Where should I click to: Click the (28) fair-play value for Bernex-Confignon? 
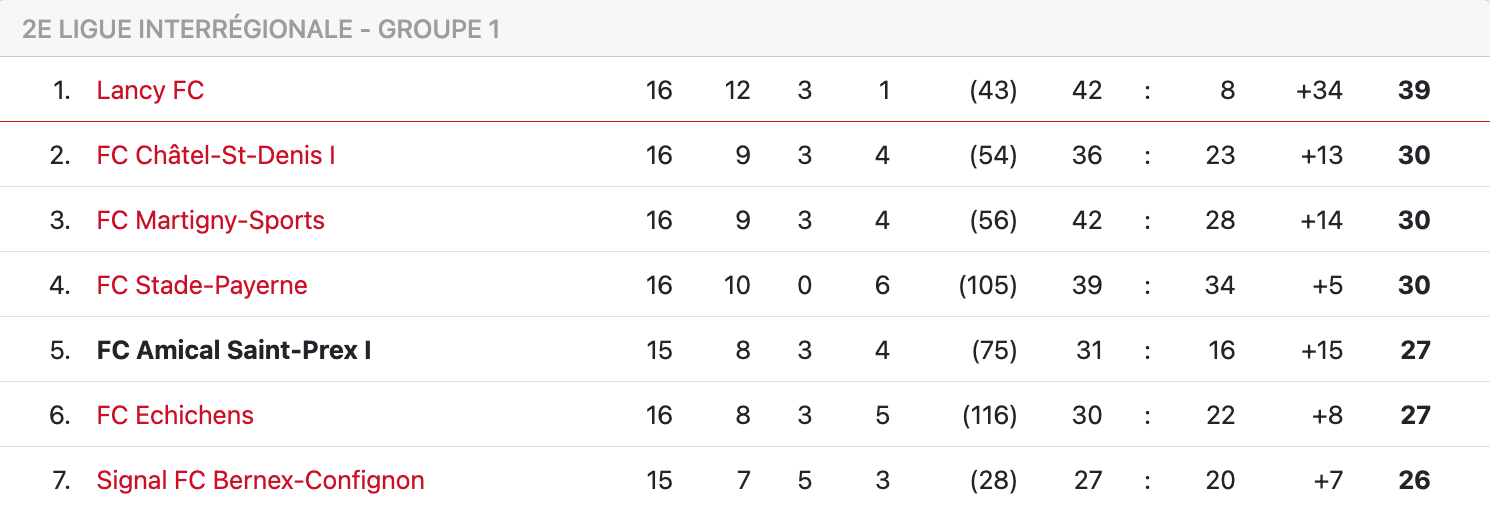tap(993, 480)
